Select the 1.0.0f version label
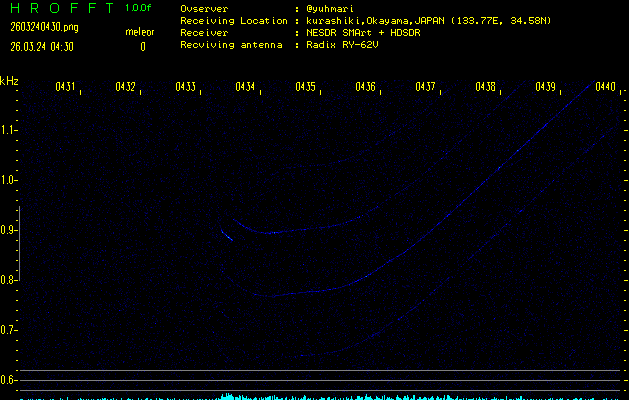Screen dimensions: 629x400 point(139,8)
